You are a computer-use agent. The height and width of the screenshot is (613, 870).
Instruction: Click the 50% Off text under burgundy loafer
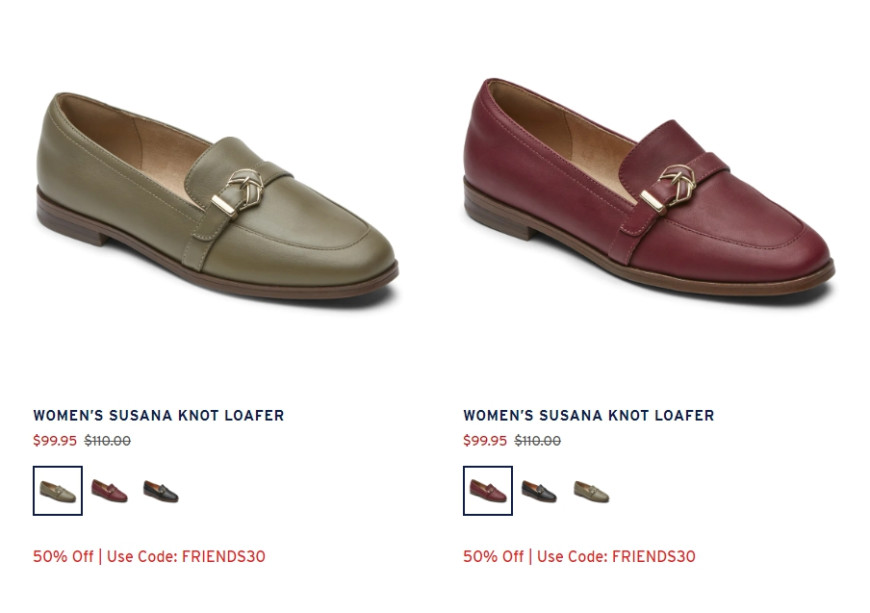click(493, 556)
